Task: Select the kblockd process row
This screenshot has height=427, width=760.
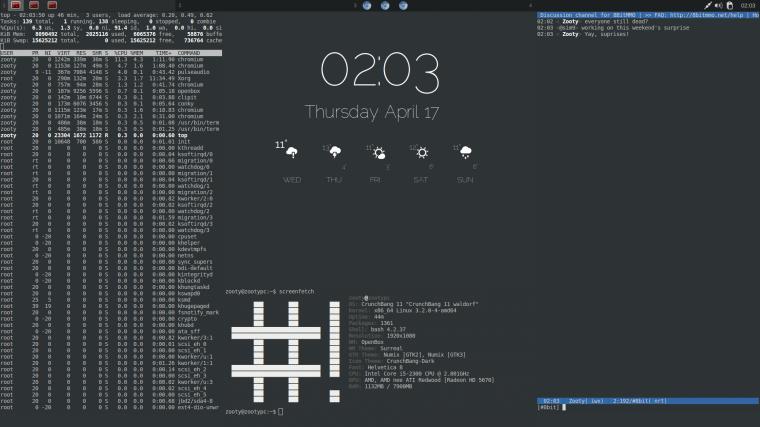Action: point(111,281)
